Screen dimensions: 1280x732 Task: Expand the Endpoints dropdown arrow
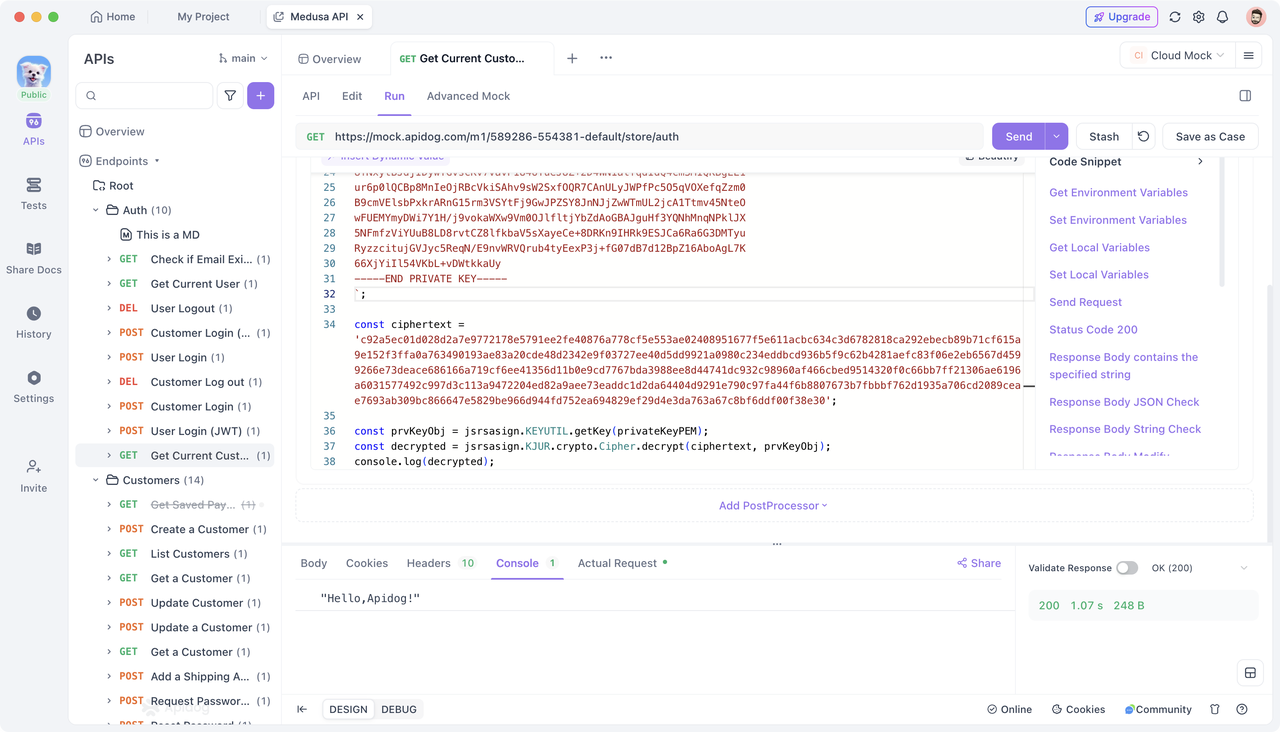coord(157,161)
